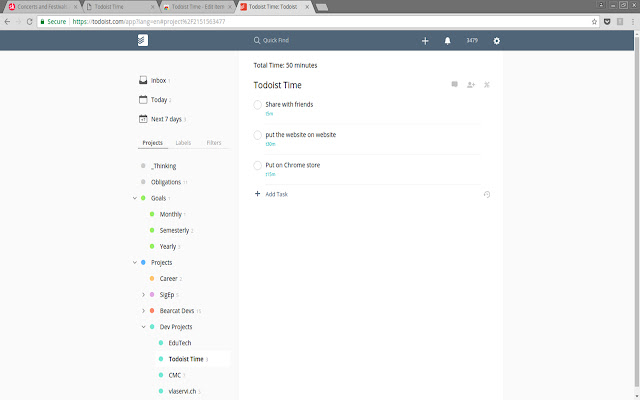The height and width of the screenshot is (400, 640).
Task: Open the Monthly goals project
Action: [171, 214]
